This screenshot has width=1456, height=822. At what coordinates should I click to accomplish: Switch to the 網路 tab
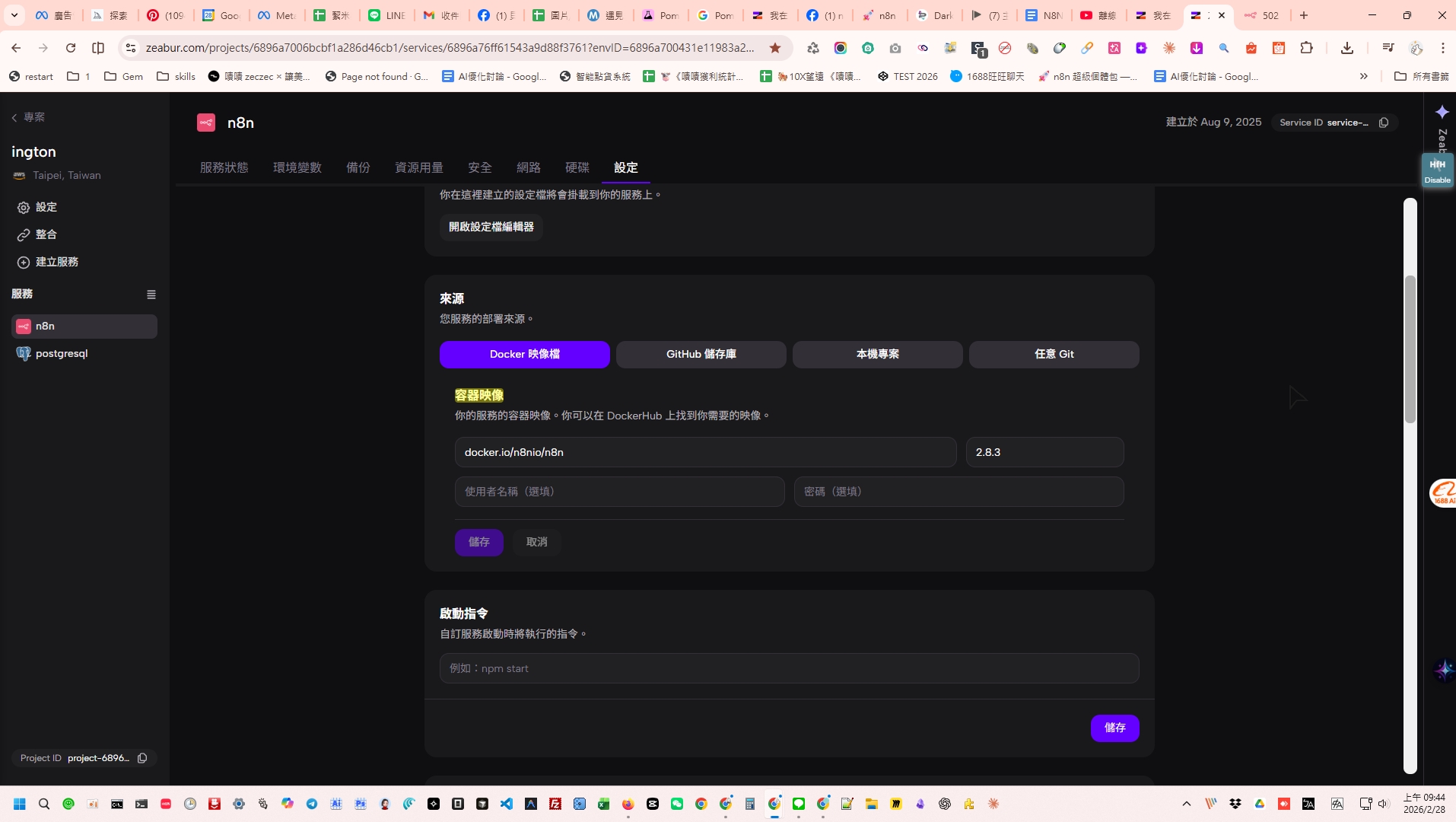(529, 167)
